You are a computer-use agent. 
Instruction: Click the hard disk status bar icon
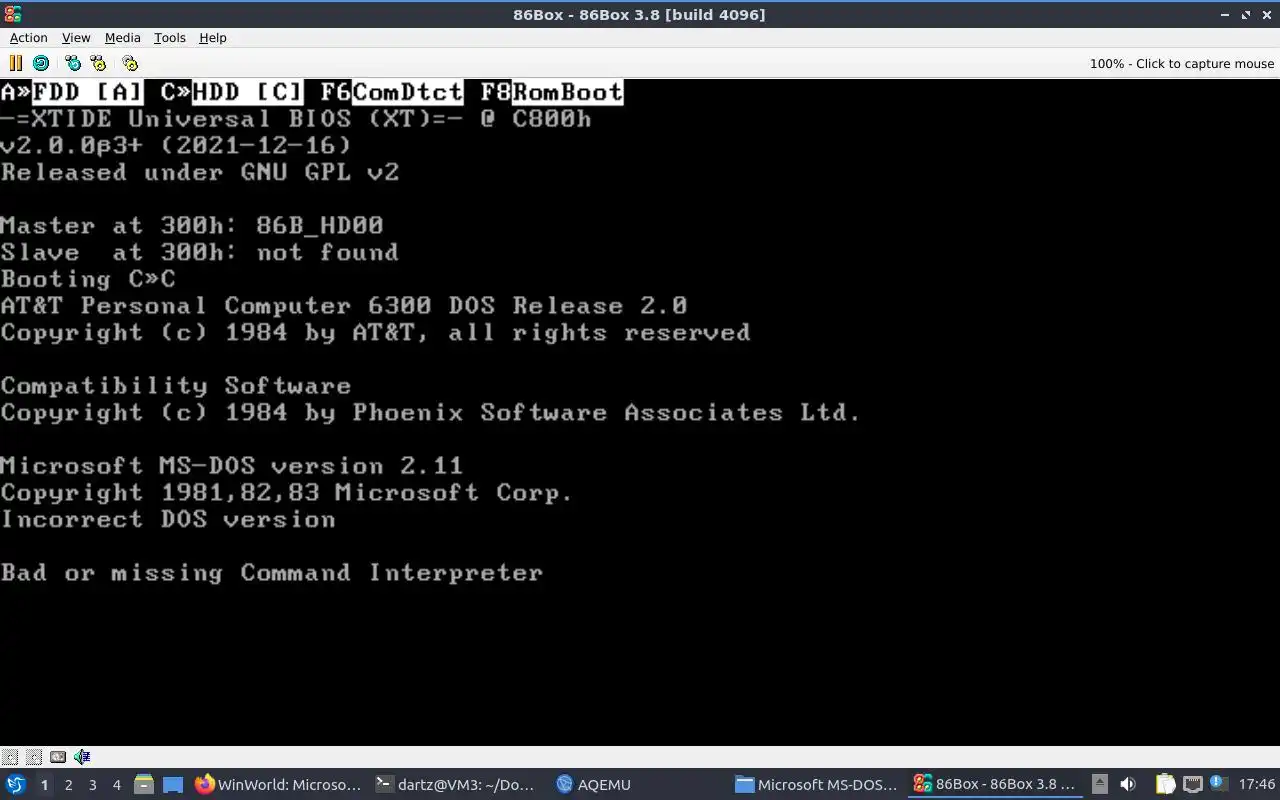click(58, 757)
